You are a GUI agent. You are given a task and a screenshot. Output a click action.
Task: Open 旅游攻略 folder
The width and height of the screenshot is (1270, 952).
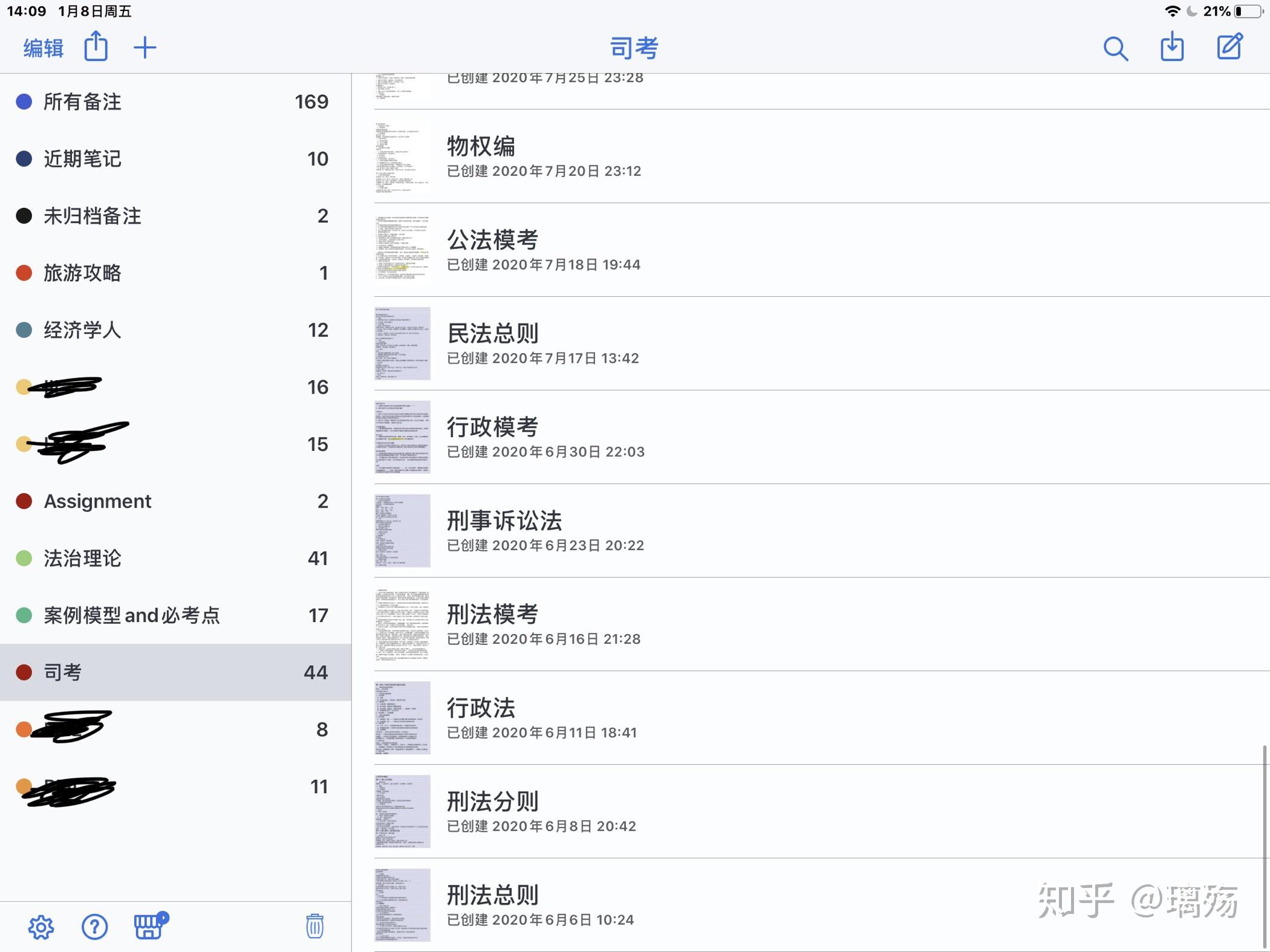click(175, 273)
